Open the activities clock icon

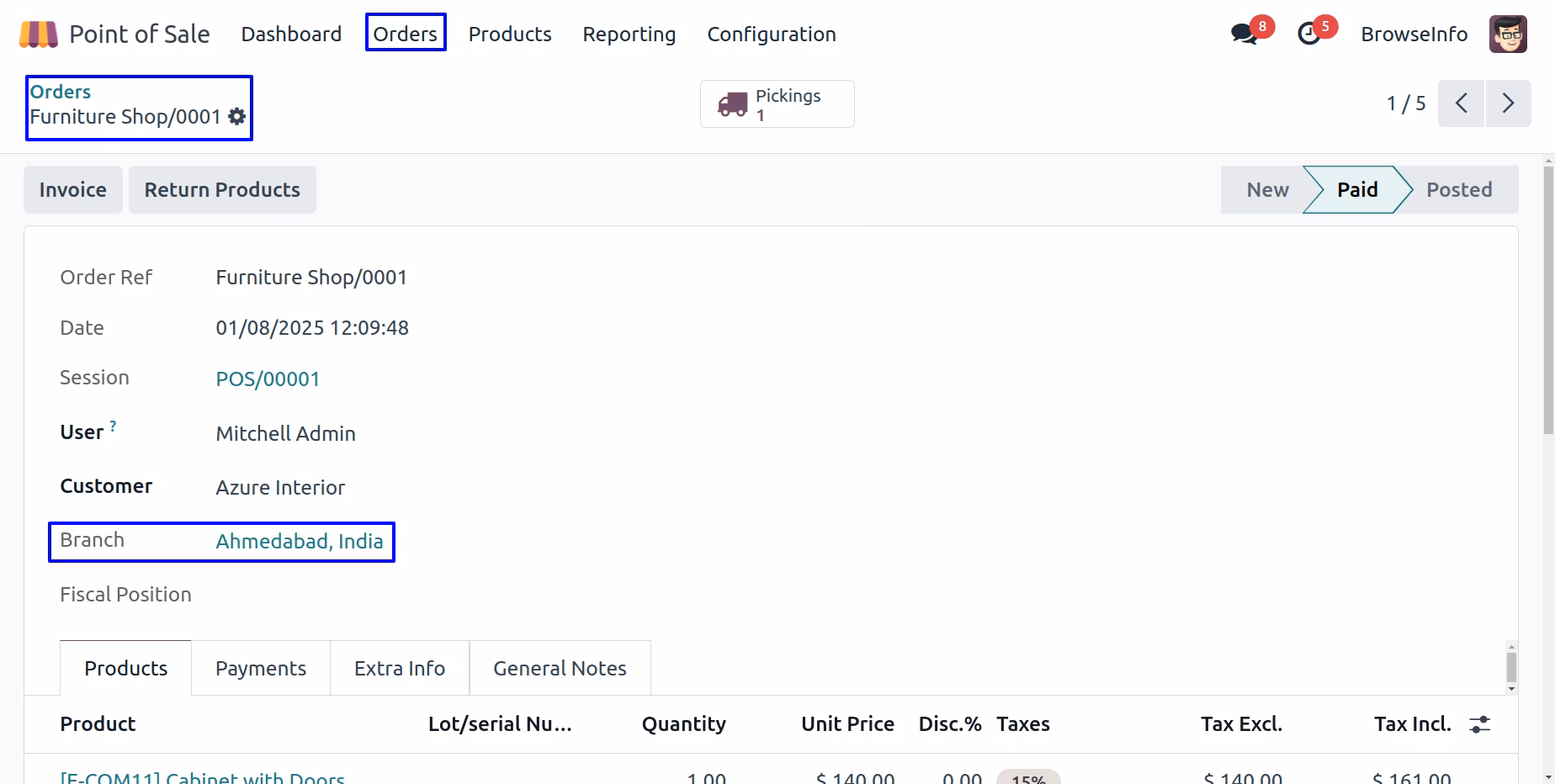[1308, 34]
